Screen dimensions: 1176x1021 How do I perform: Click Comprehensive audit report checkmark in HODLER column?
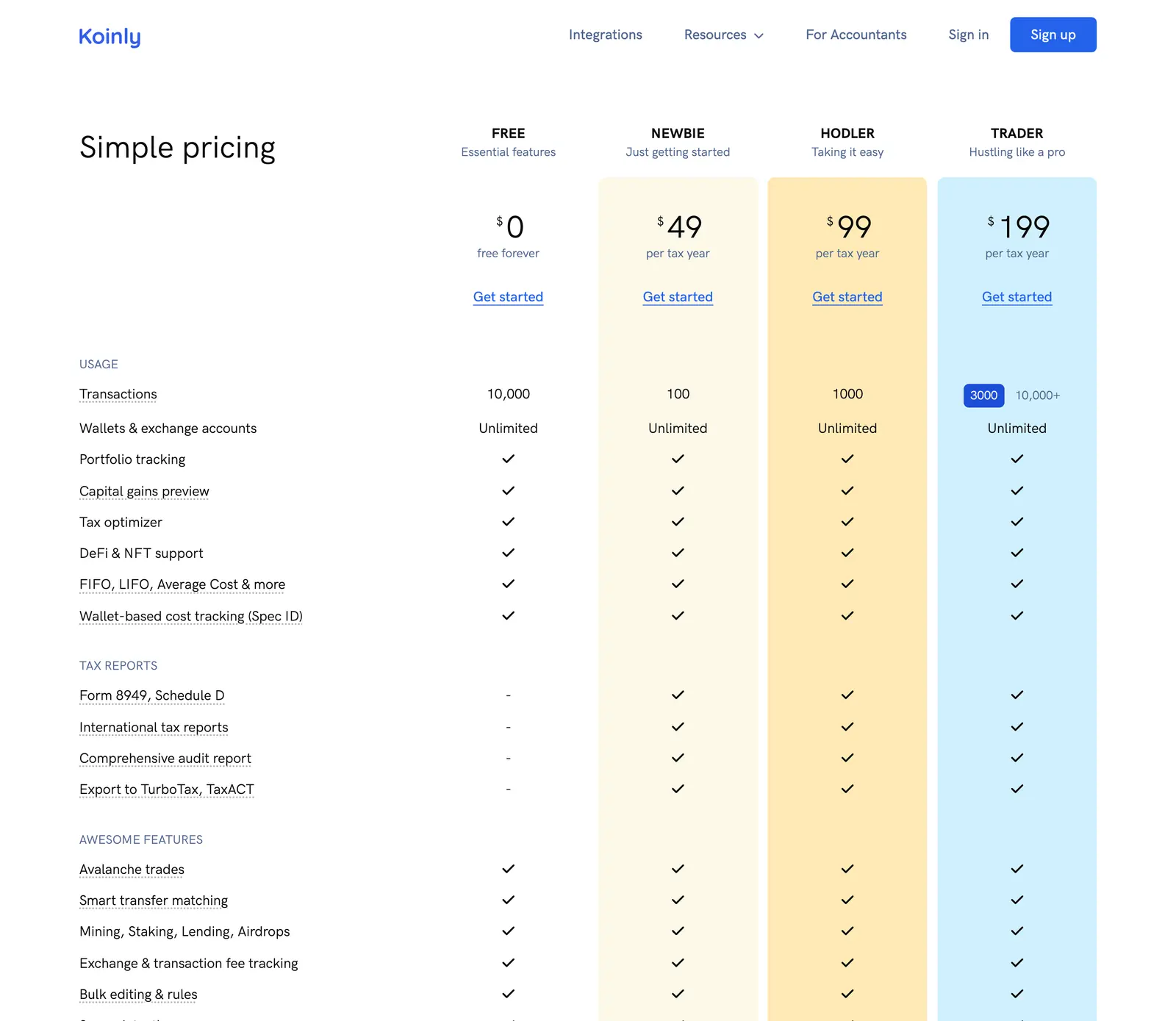click(x=847, y=758)
